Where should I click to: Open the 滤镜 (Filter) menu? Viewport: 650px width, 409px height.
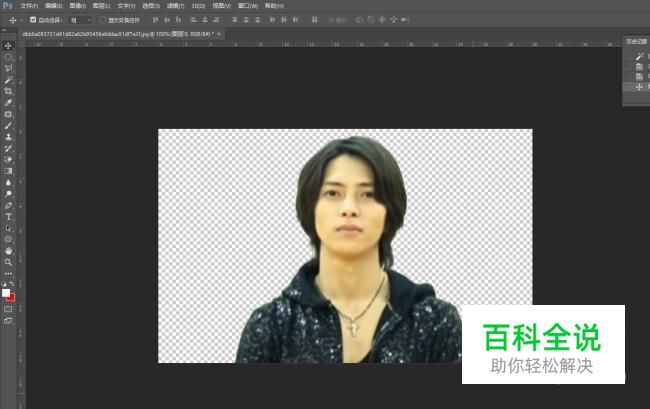pyautogui.click(x=175, y=6)
